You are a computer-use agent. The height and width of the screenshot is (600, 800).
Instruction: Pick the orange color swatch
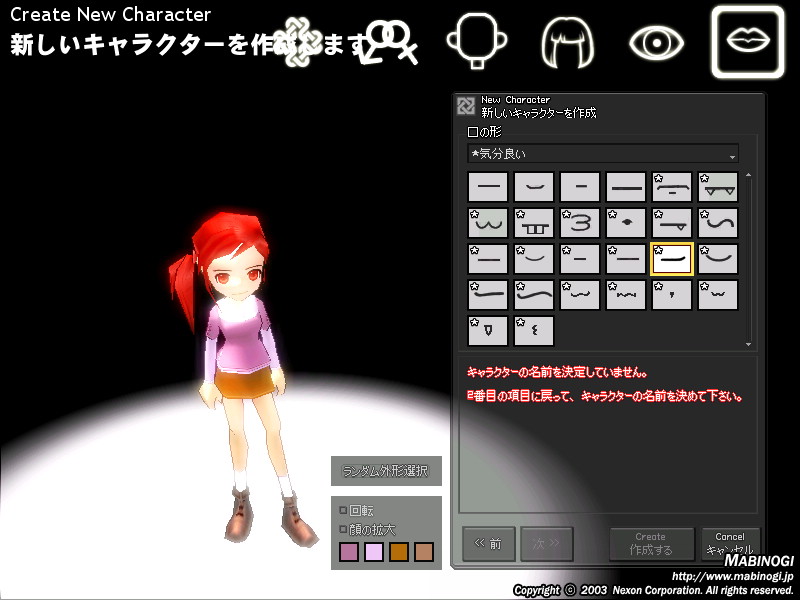[399, 552]
